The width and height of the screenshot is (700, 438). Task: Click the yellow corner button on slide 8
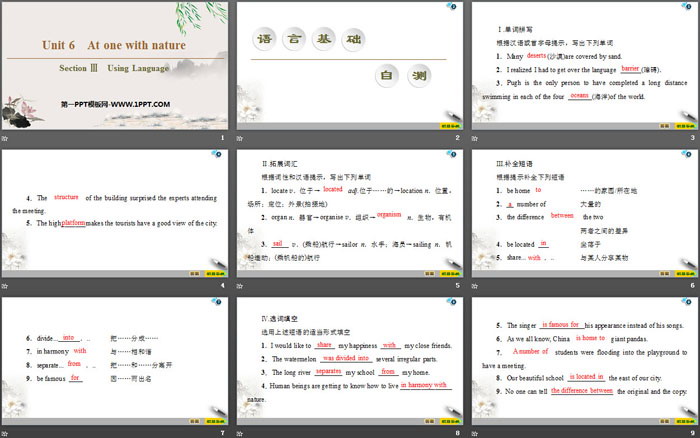pos(450,421)
